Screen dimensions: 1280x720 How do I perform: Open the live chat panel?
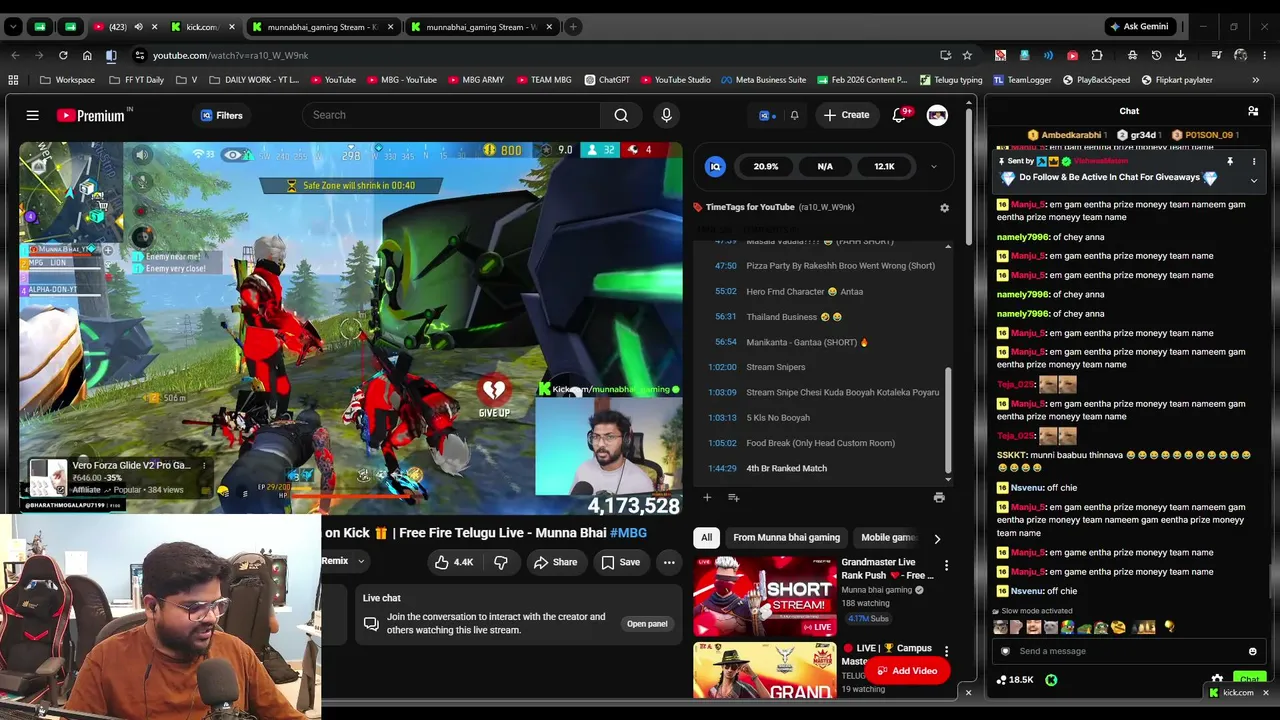click(x=647, y=624)
